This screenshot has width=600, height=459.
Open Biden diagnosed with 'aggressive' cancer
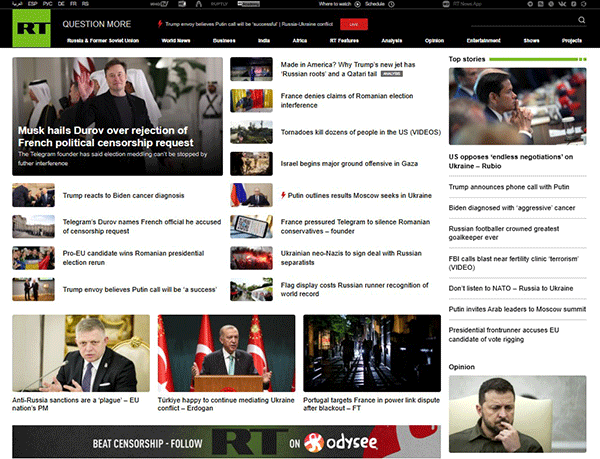[512, 208]
